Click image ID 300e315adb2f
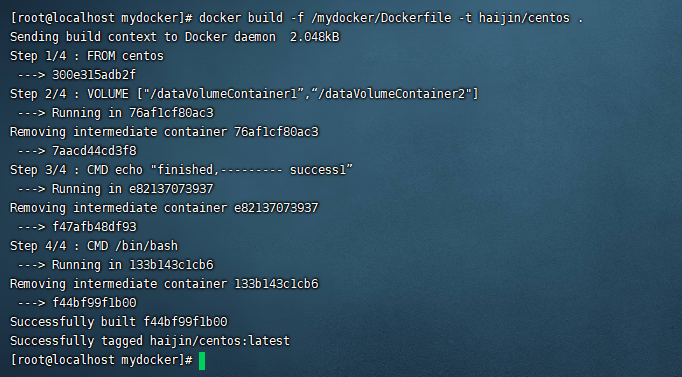Image resolution: width=682 pixels, height=377 pixels. click(94, 75)
